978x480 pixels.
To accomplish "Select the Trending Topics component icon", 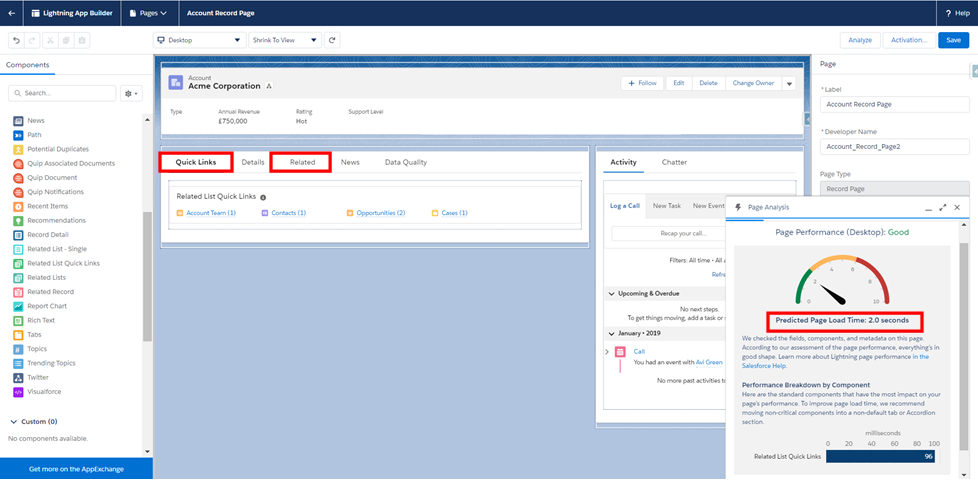I will [18, 363].
